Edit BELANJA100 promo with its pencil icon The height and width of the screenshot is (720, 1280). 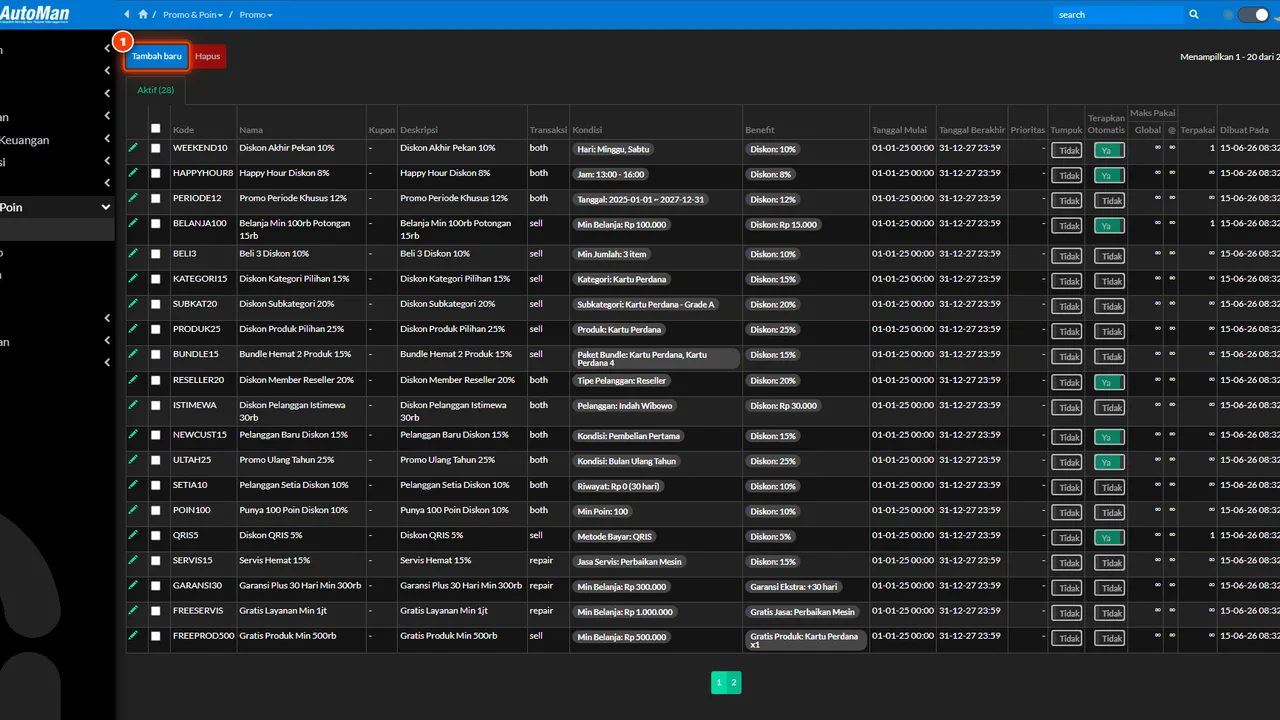pos(133,222)
